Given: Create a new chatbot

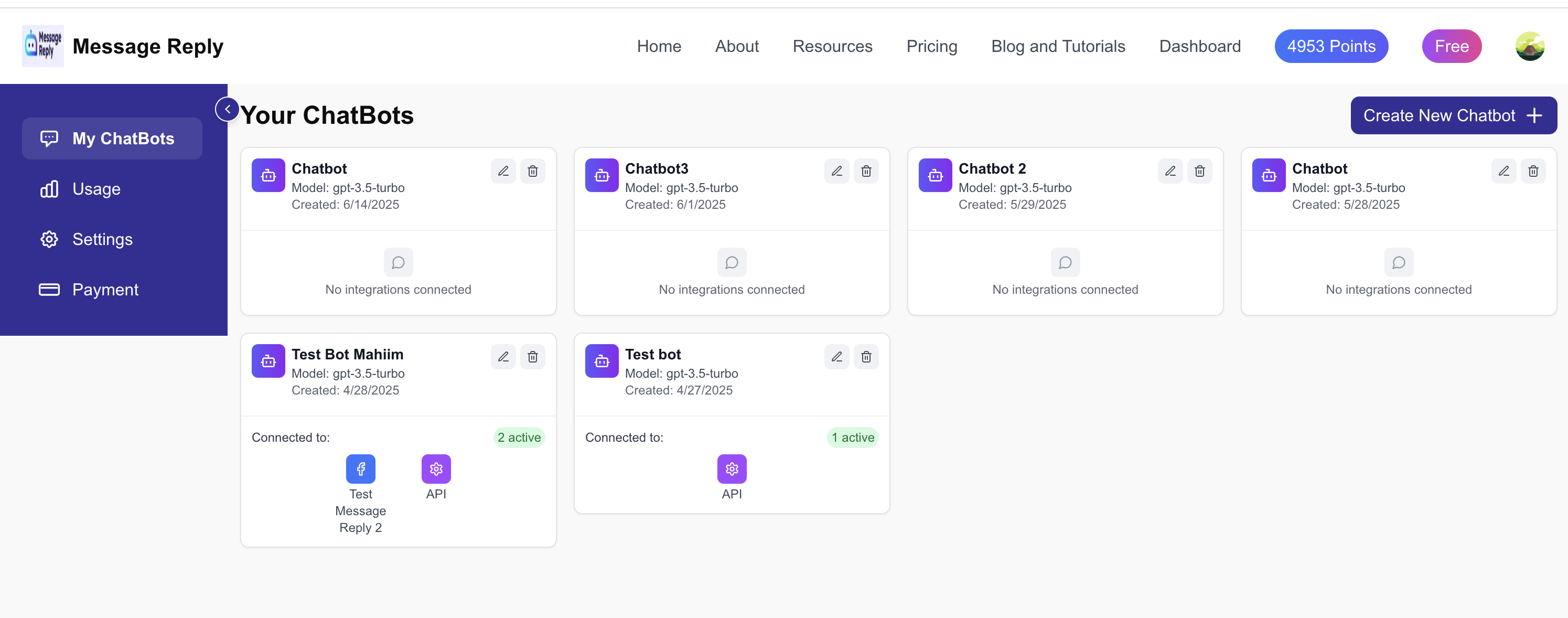Looking at the screenshot, I should (x=1453, y=115).
